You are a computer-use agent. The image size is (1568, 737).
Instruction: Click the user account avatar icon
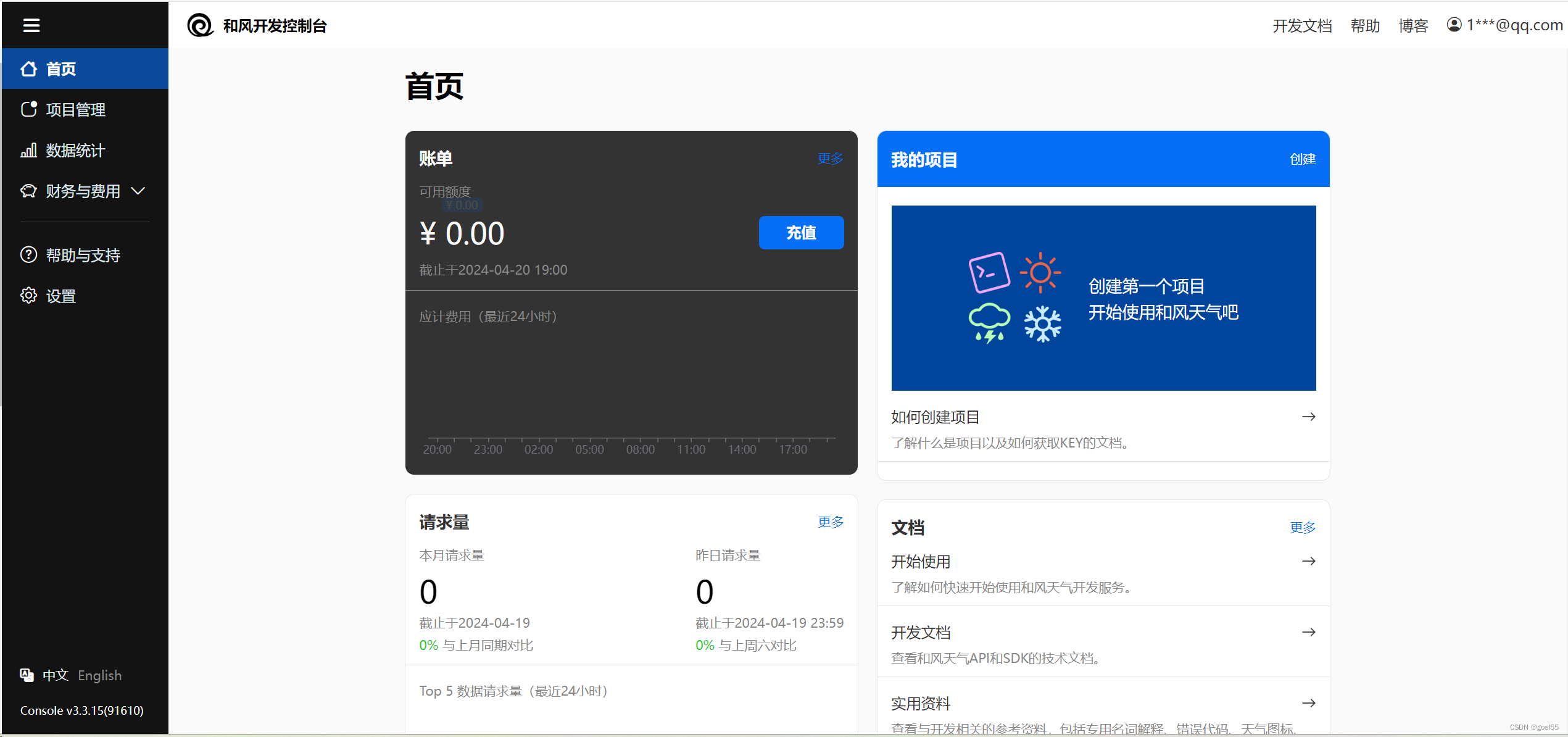pyautogui.click(x=1454, y=25)
